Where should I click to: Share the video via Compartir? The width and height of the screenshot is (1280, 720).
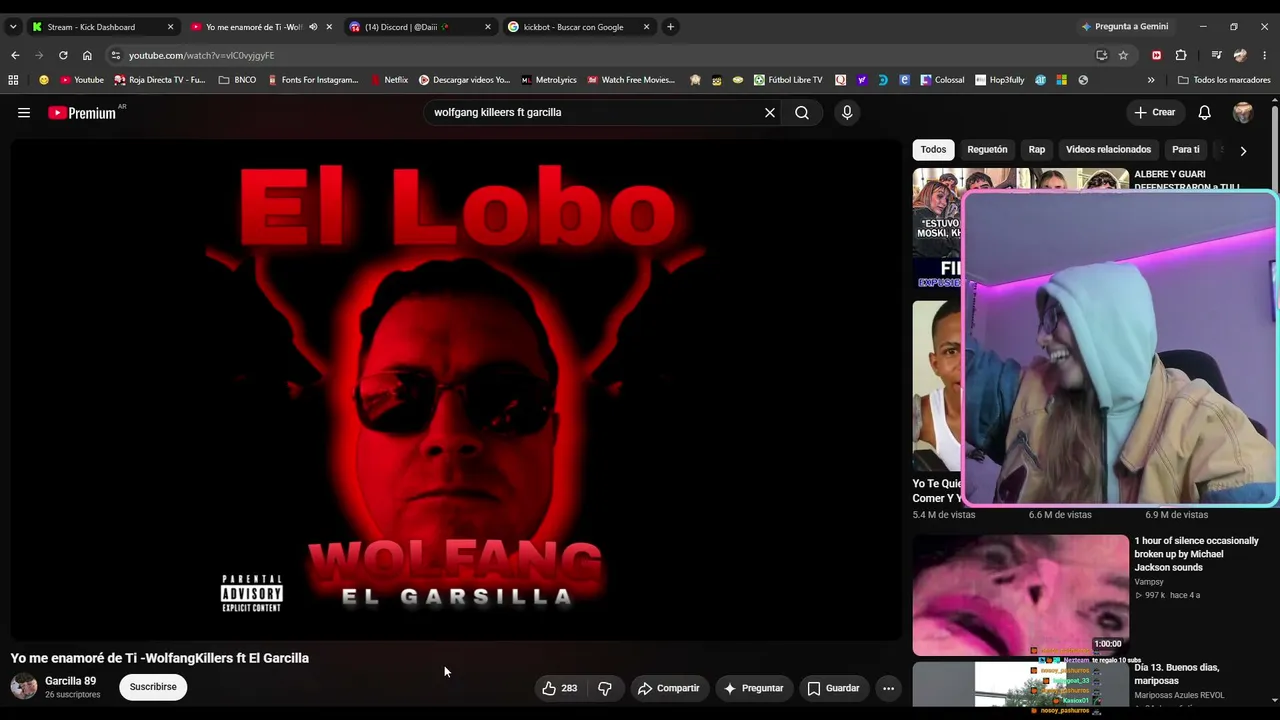click(x=668, y=688)
